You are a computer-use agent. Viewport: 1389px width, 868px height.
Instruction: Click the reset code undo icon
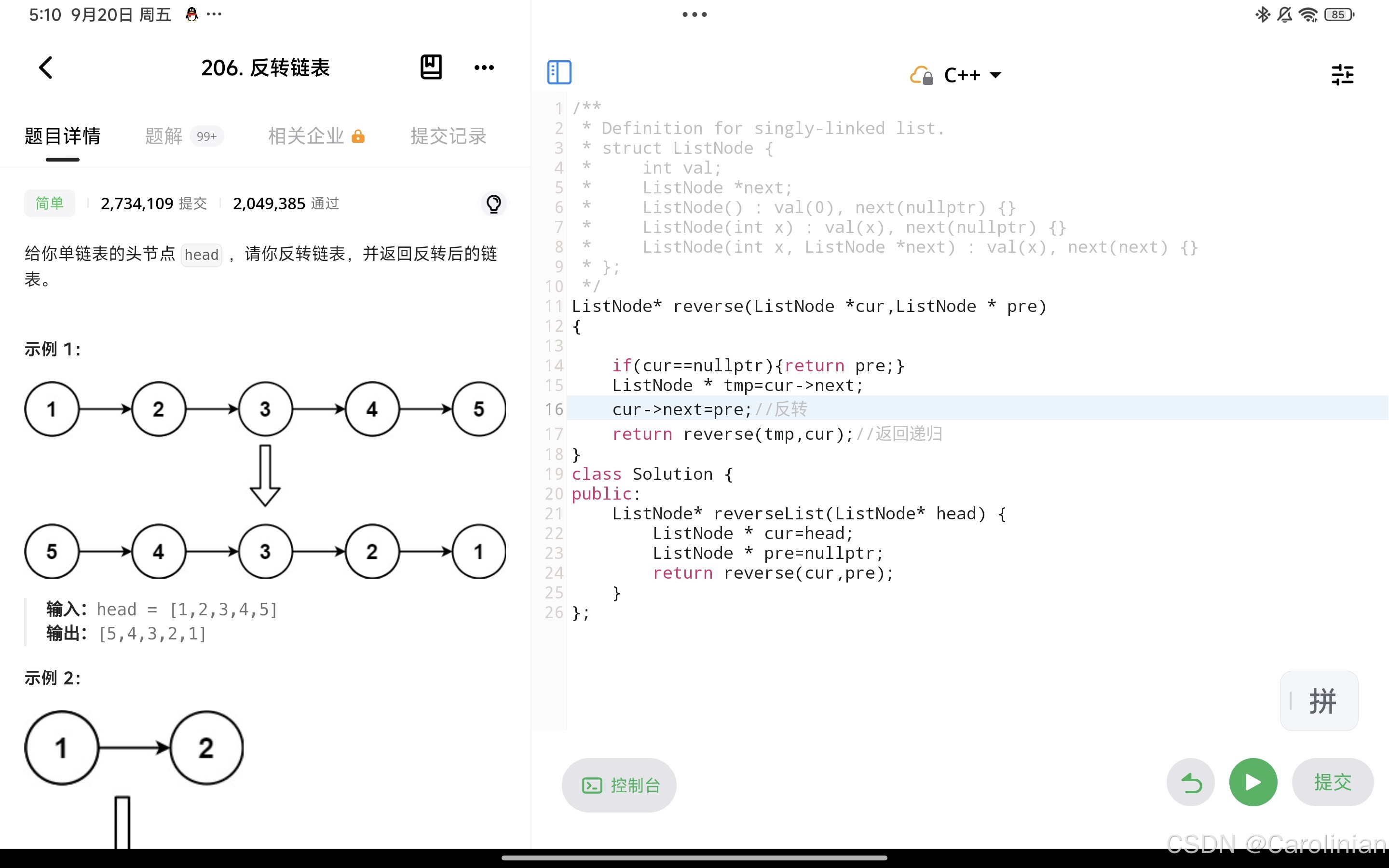pyautogui.click(x=1190, y=783)
